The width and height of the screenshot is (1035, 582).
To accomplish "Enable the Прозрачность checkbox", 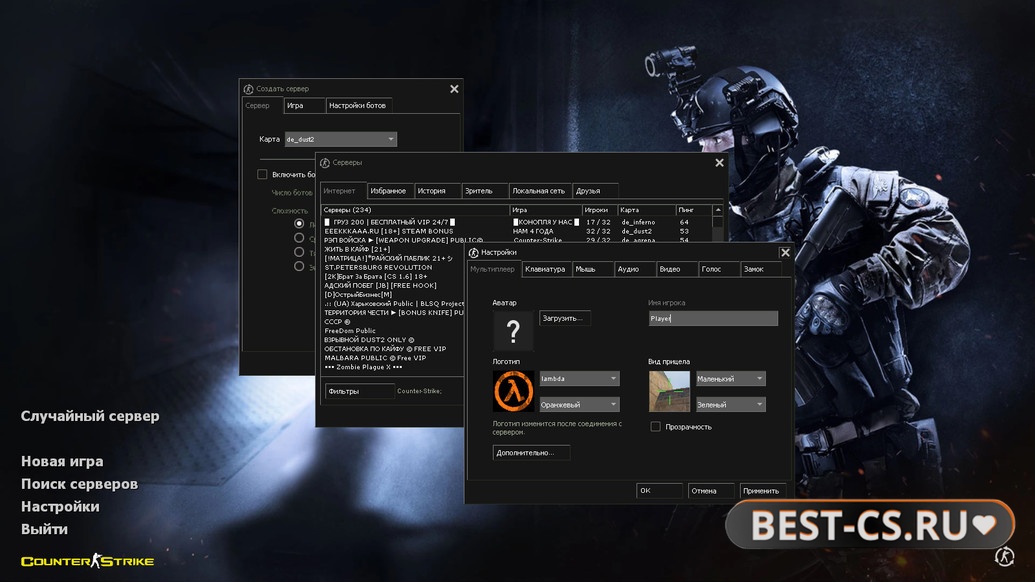I will point(655,427).
